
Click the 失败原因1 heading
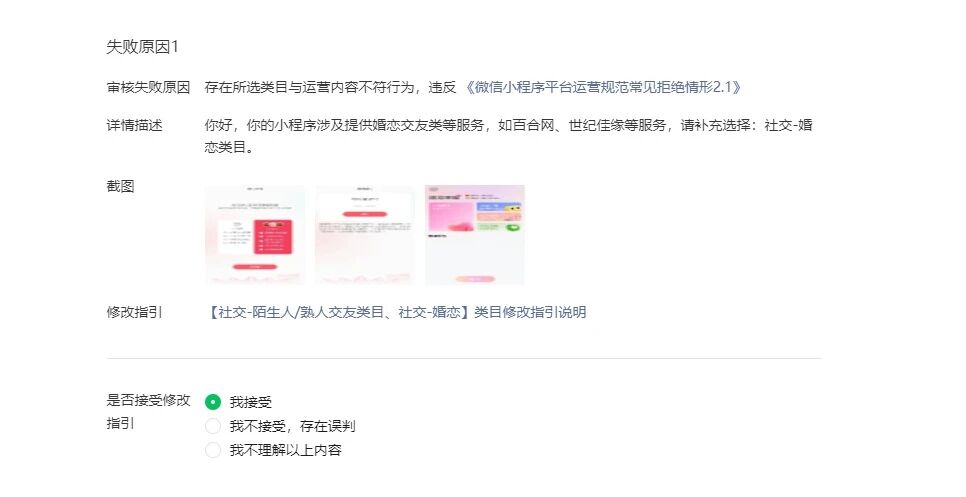pos(142,47)
